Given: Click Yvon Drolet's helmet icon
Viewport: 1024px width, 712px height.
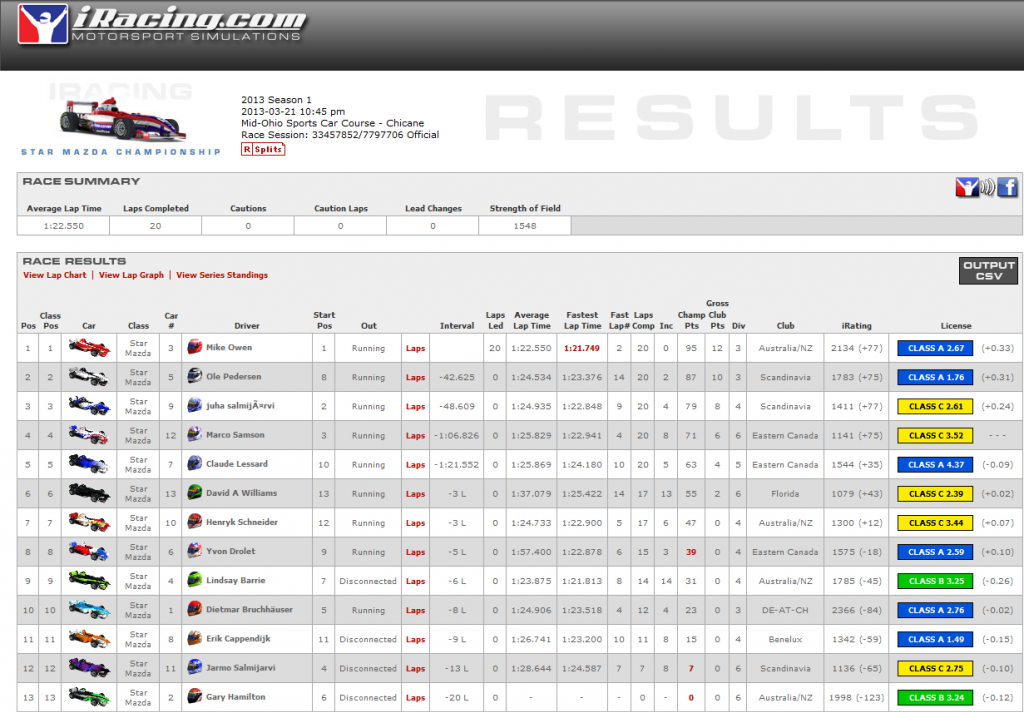Looking at the screenshot, I should coord(195,551).
